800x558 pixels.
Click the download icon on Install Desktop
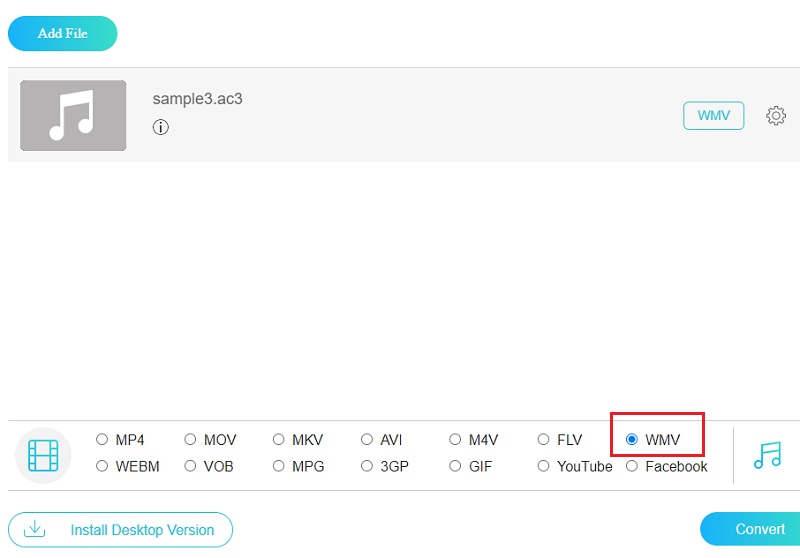click(34, 529)
